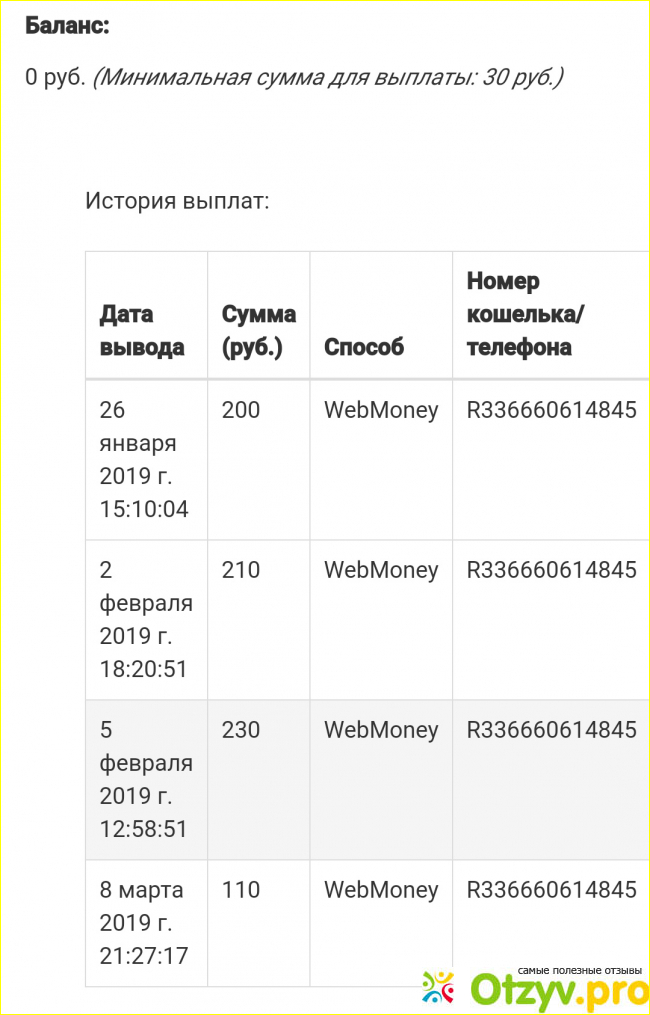Click WebMoney in the 26 января row
The width and height of the screenshot is (650, 1015).
(381, 410)
